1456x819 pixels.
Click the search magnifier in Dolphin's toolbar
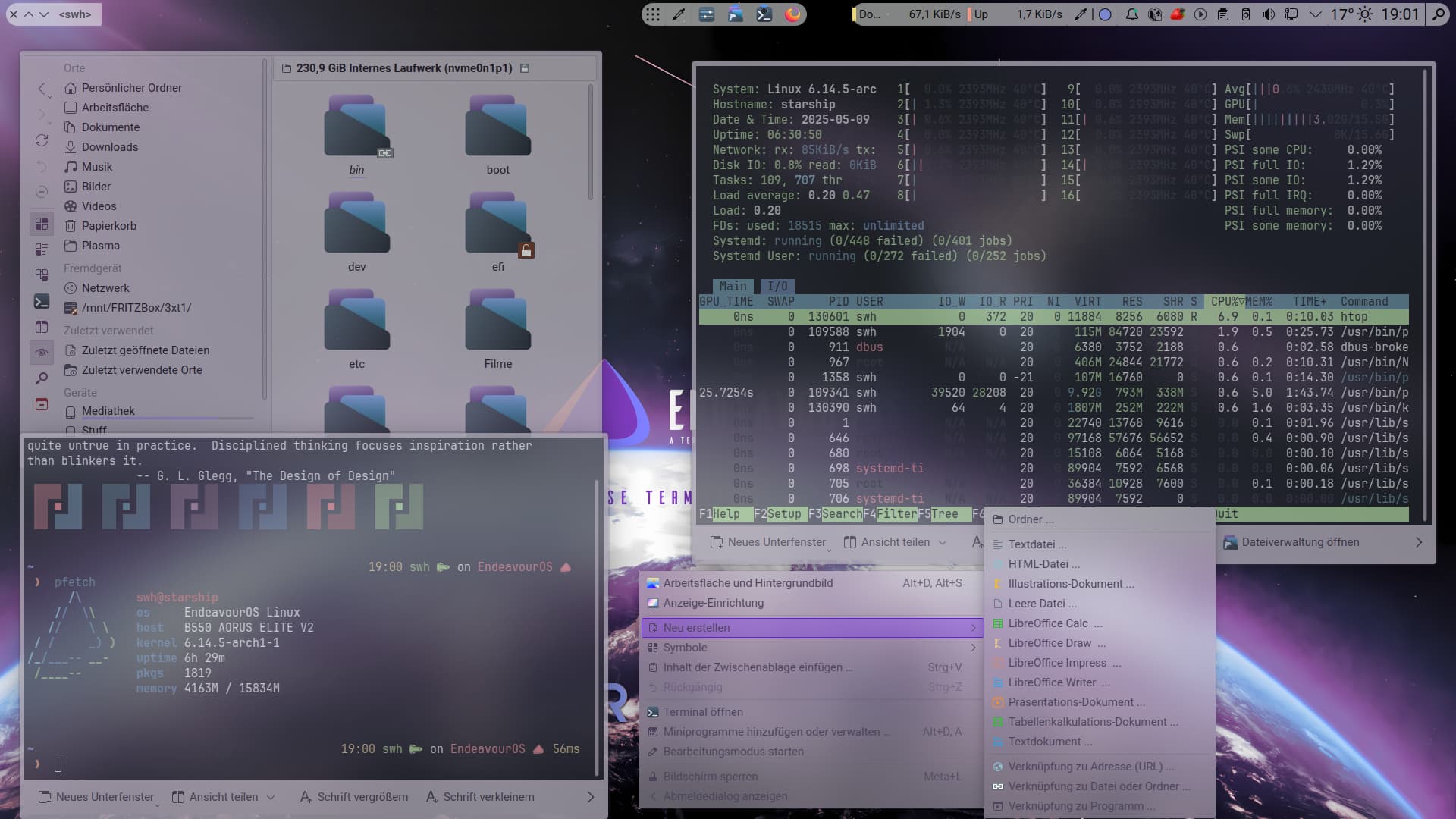pos(42,378)
